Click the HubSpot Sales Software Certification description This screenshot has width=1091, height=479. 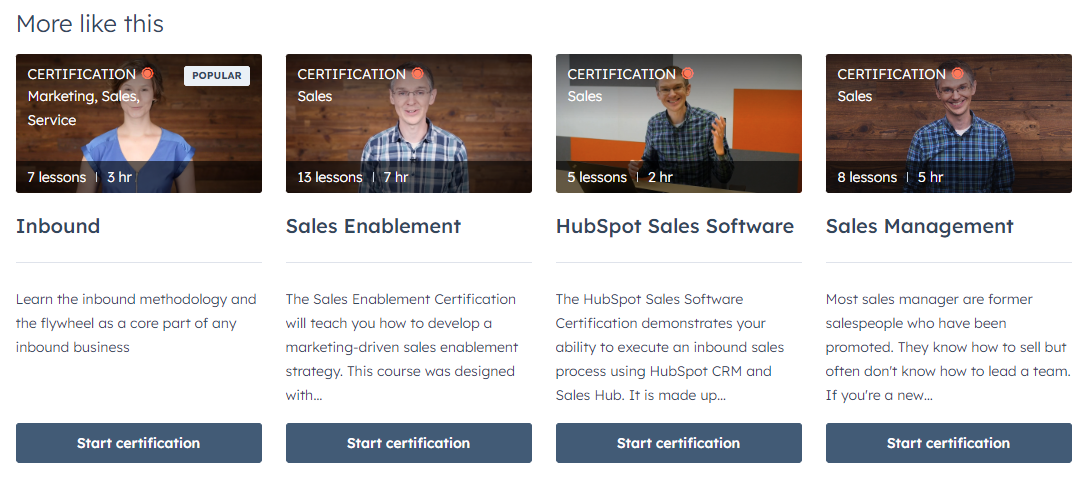pos(670,347)
